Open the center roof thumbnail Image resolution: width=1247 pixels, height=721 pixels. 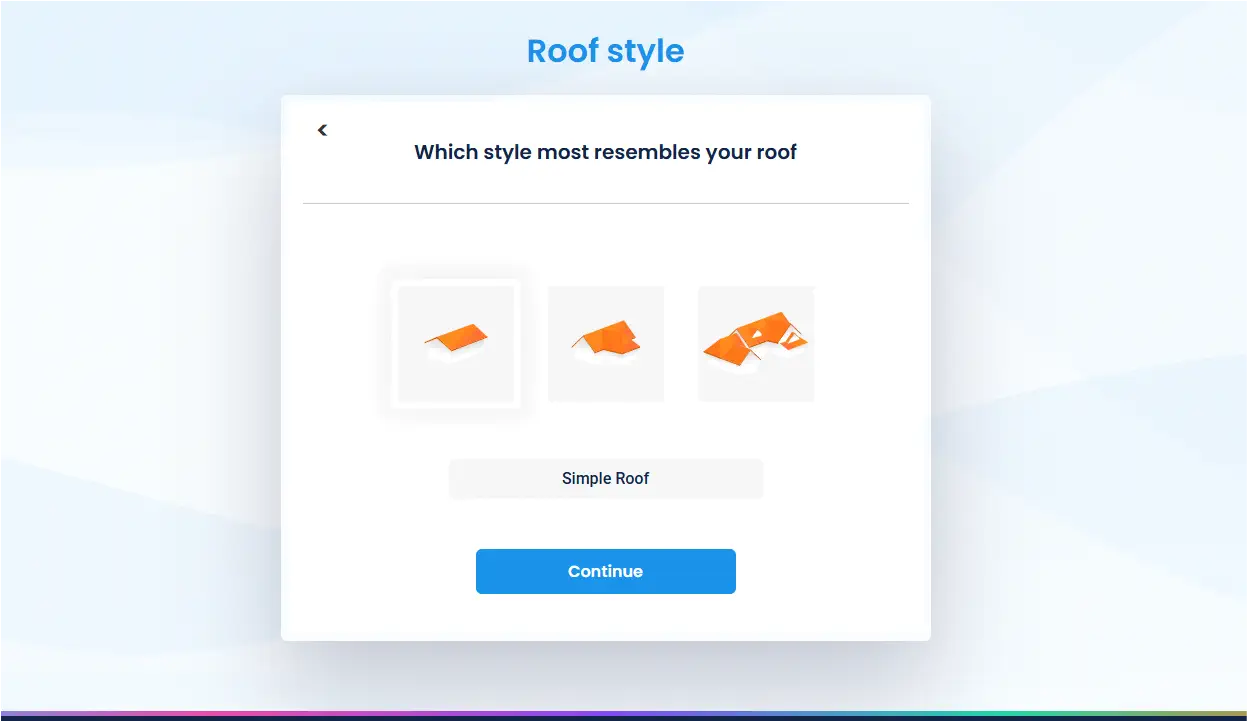tap(606, 344)
